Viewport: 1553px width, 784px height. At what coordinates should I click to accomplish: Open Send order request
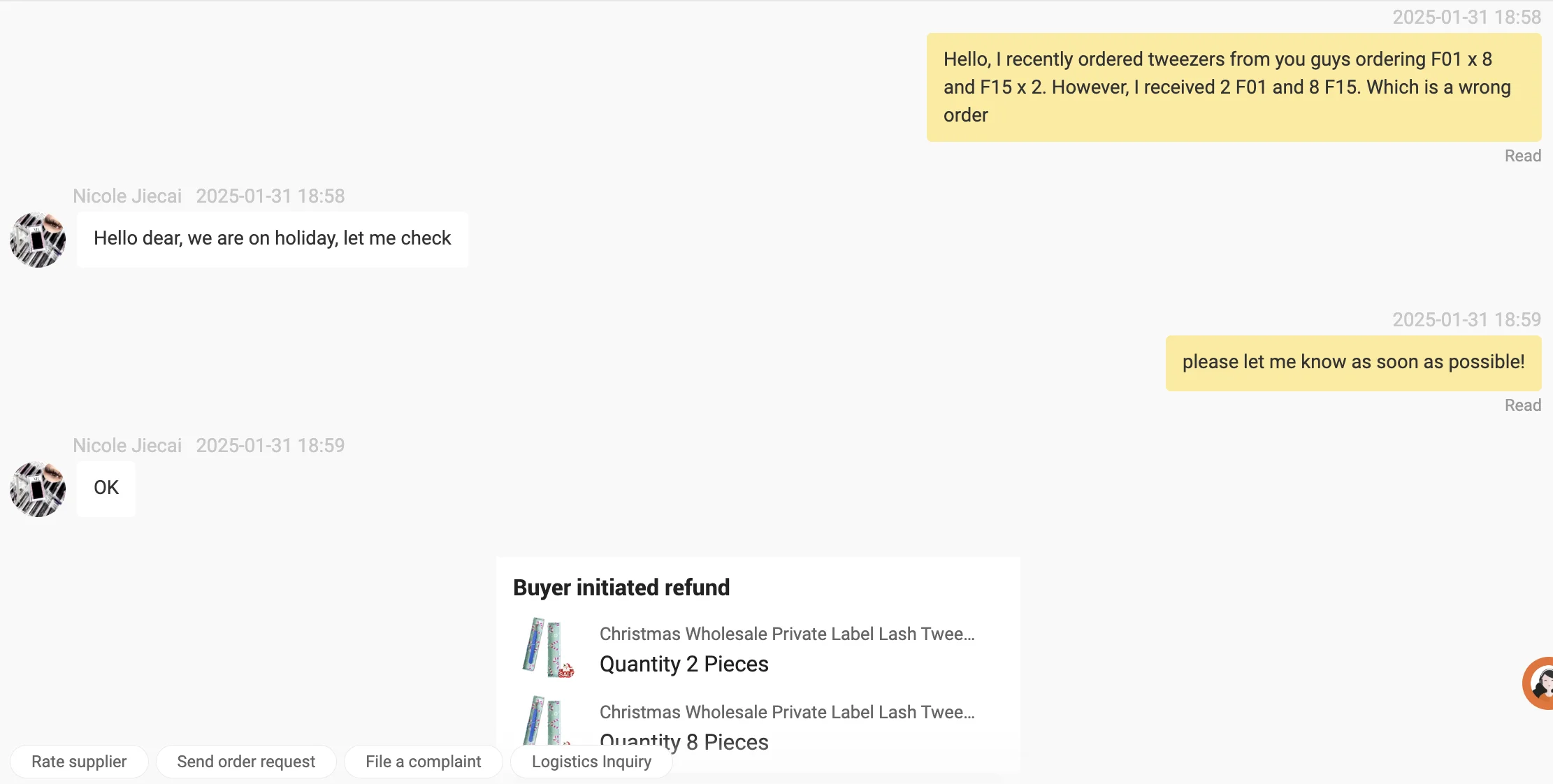pyautogui.click(x=246, y=762)
